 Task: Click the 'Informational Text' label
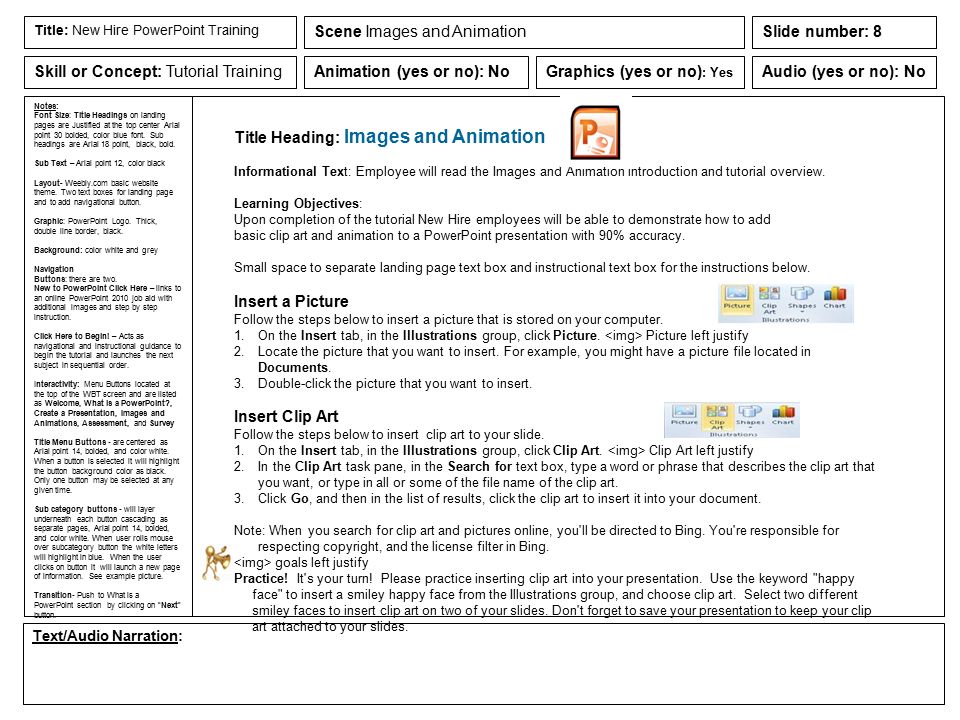click(291, 171)
